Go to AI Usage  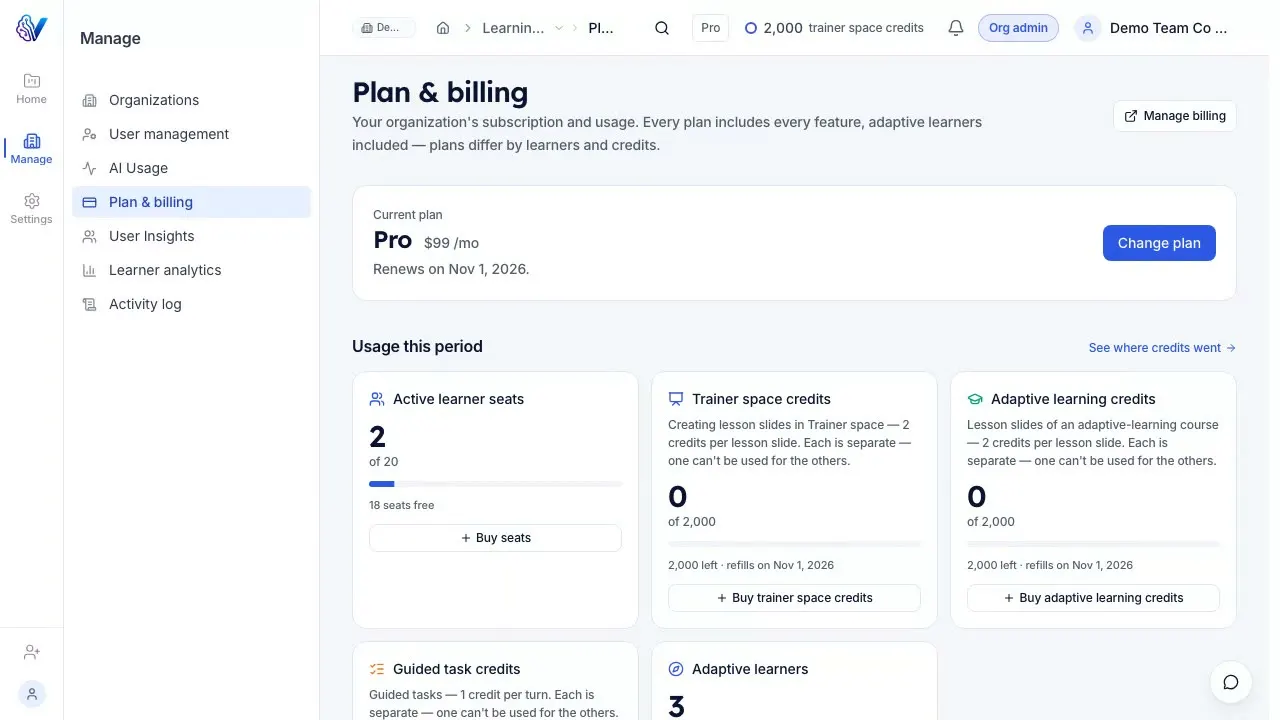pos(191,168)
